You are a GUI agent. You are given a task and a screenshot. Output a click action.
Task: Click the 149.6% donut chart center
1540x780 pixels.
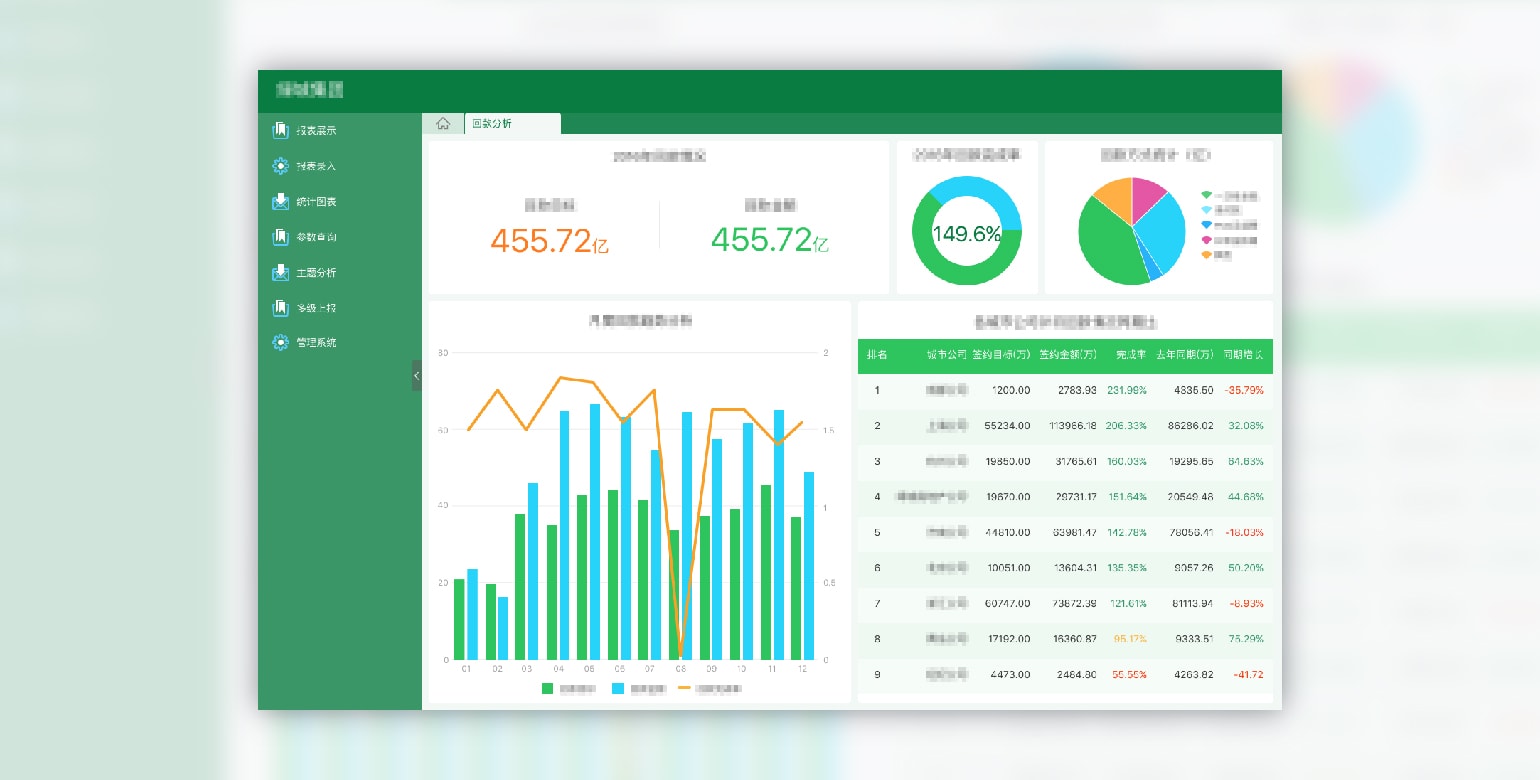tap(966, 234)
